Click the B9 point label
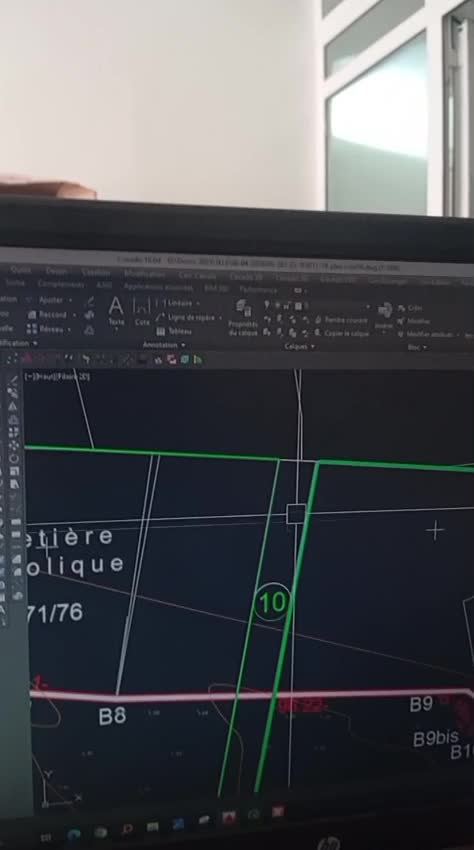The height and width of the screenshot is (850, 474). coord(421,704)
